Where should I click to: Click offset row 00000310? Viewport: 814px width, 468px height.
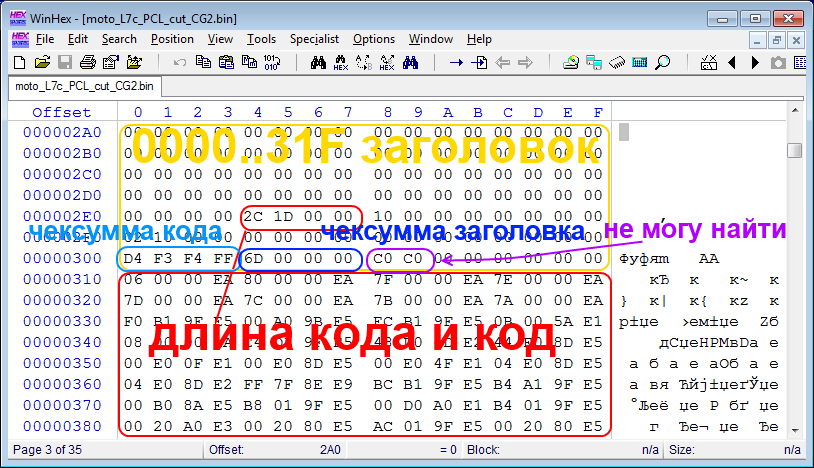[x=62, y=279]
